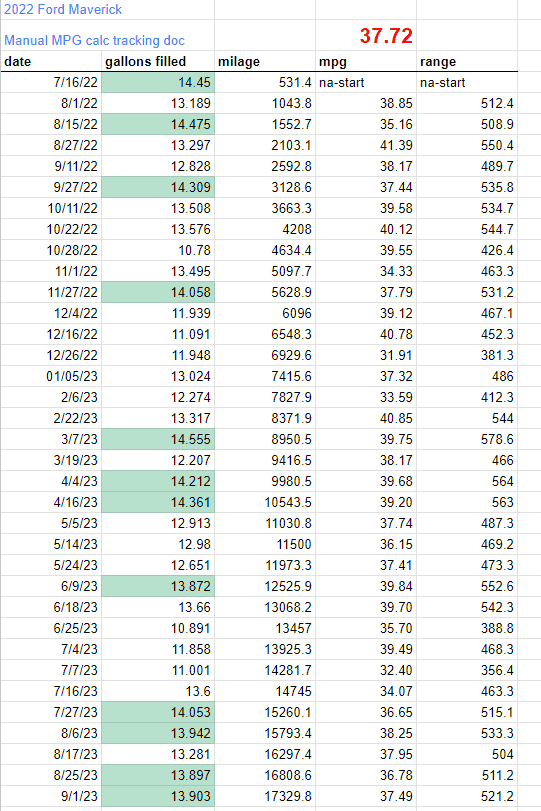Select the red 37.72 average mpg cell
The height and width of the screenshot is (811, 541).
[366, 35]
